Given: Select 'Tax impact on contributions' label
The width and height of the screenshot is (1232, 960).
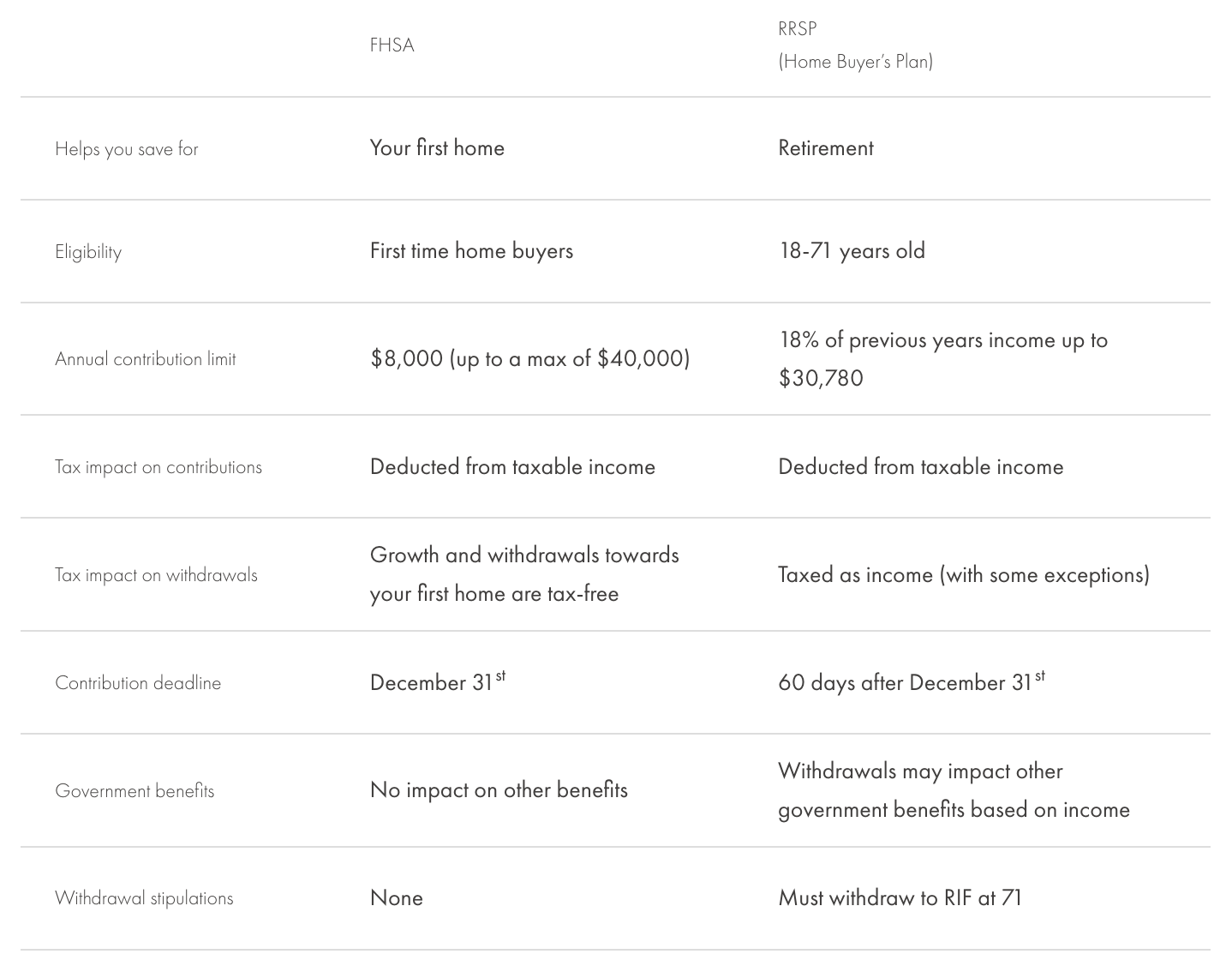Looking at the screenshot, I should pos(158,467).
